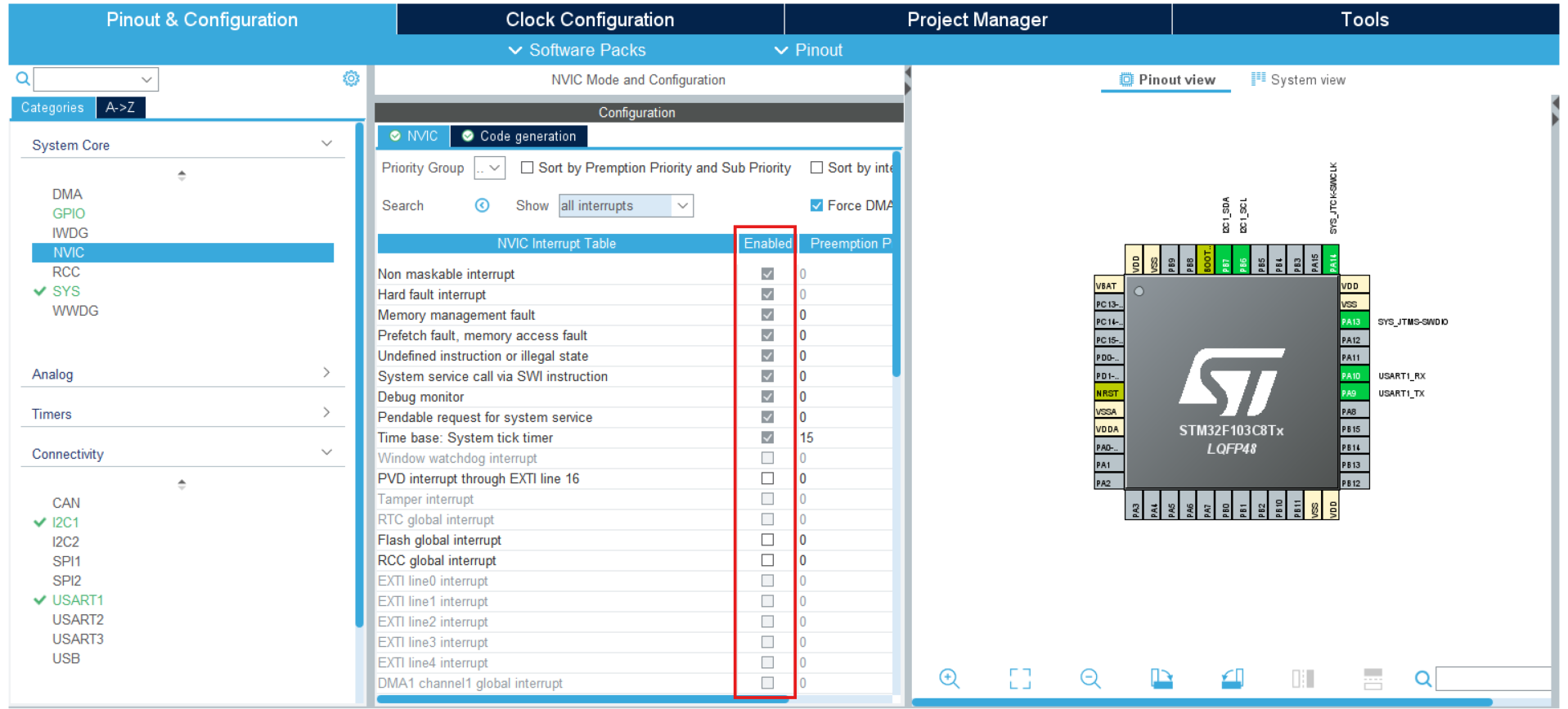
Task: Select the PA10 USART1_RX pin
Action: click(1354, 375)
